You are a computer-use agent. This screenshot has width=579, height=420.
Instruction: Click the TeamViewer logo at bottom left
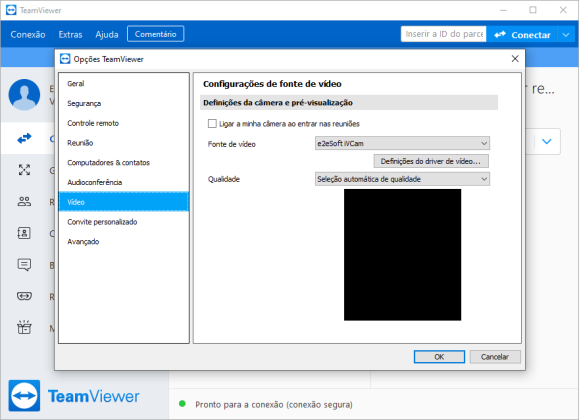click(x=24, y=396)
